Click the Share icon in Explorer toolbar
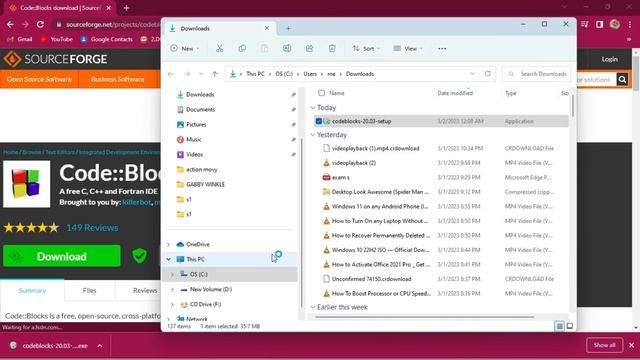The image size is (640, 360). pyautogui.click(x=309, y=49)
